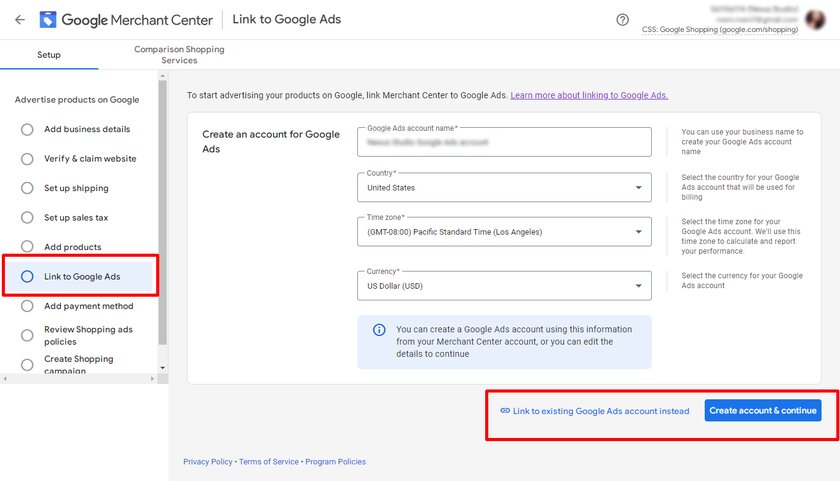Click the sidebar vertical scrollbar thumb

162,213
